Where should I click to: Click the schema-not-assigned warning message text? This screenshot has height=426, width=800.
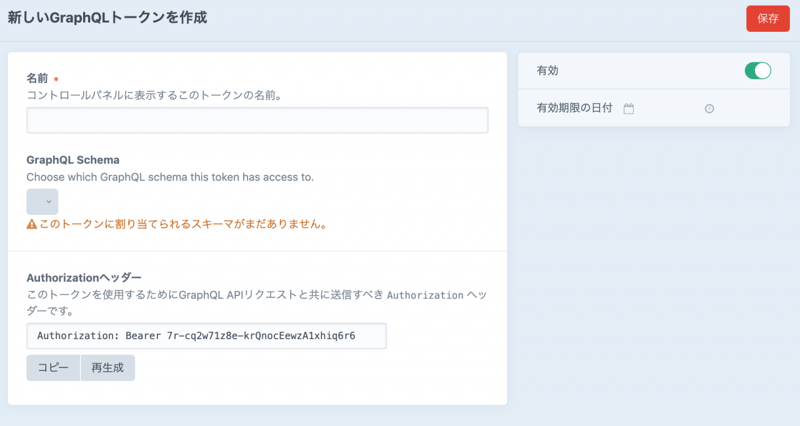tap(182, 225)
